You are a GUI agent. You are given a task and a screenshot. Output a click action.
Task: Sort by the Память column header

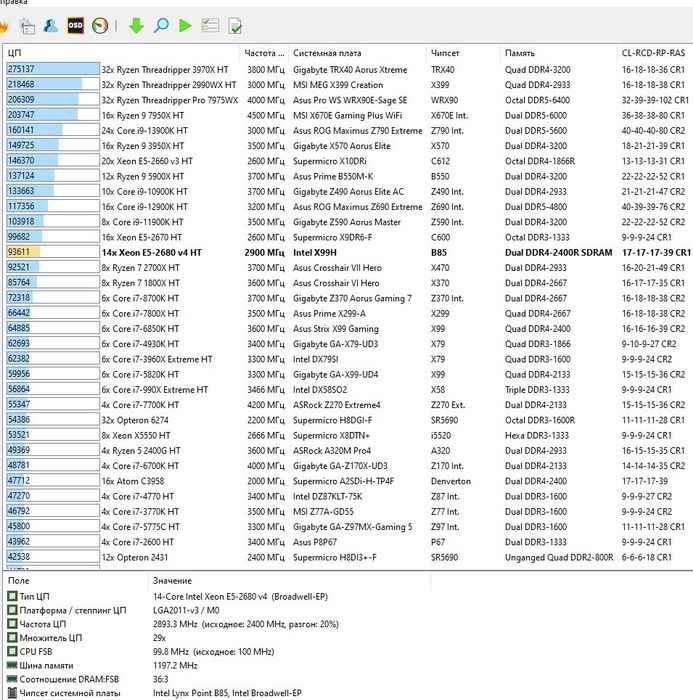point(559,53)
